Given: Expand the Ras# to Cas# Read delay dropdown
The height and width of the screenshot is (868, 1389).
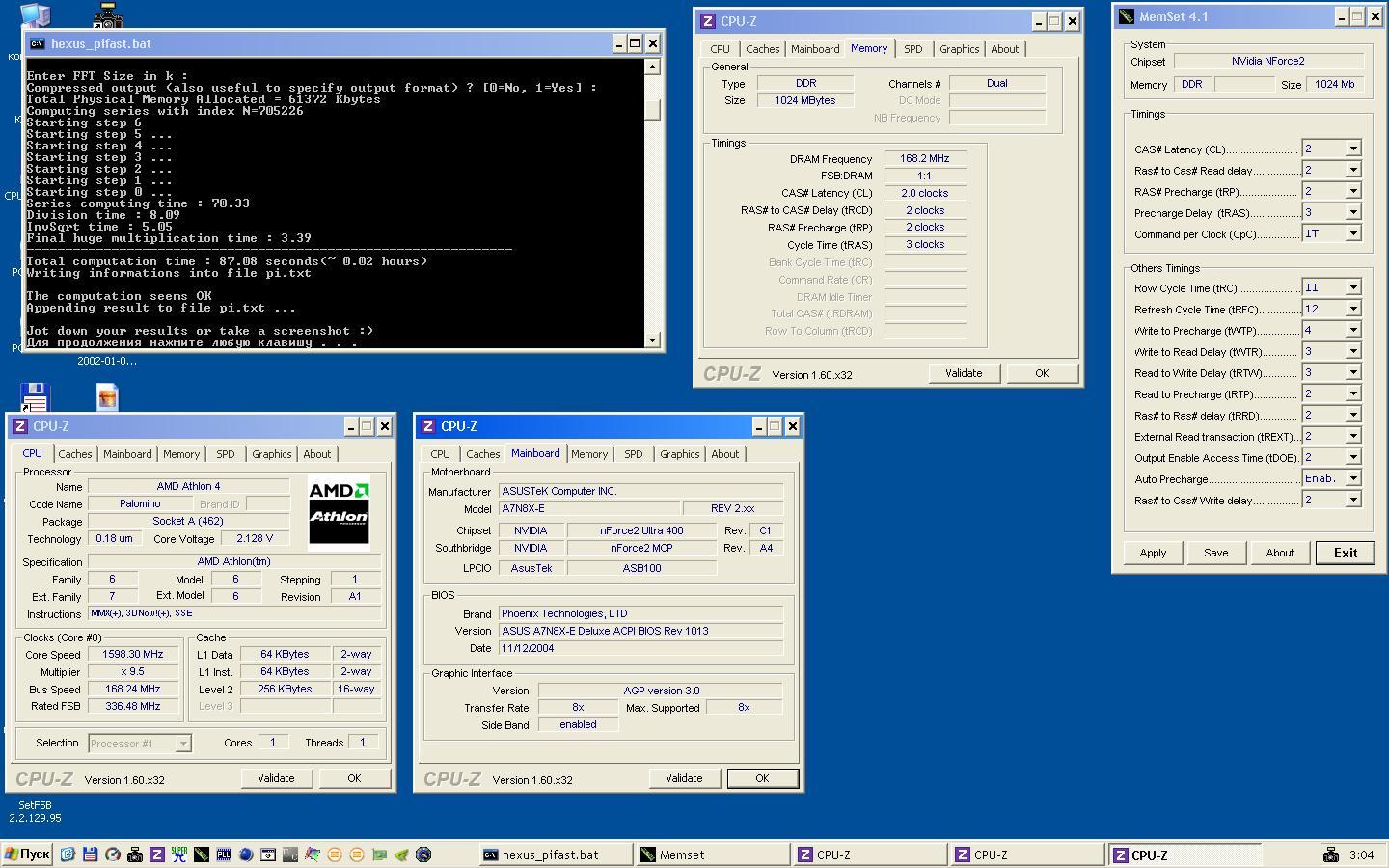Looking at the screenshot, I should pos(1353,170).
